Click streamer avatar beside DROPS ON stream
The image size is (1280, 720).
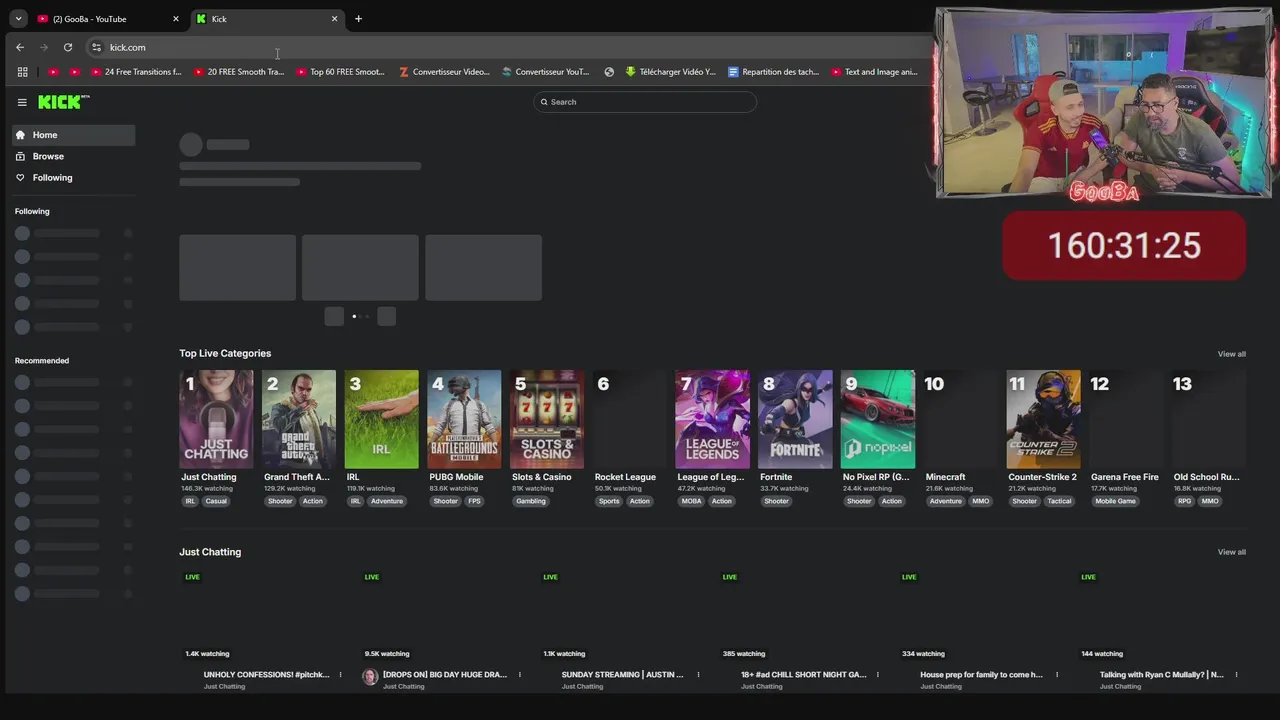(370, 677)
